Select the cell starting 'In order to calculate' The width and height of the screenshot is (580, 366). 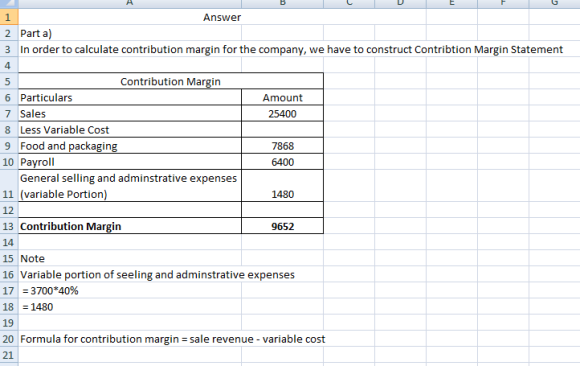coord(291,49)
